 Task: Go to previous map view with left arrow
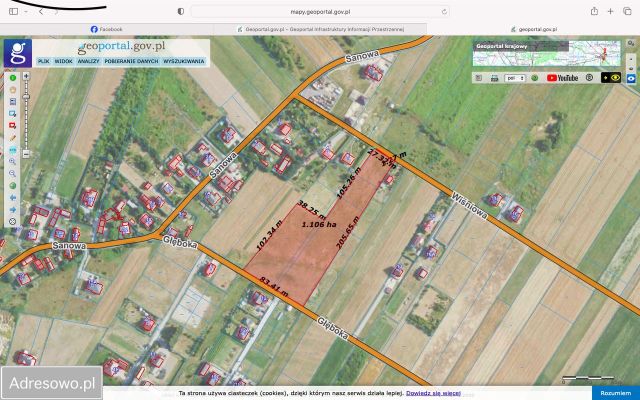13,198
